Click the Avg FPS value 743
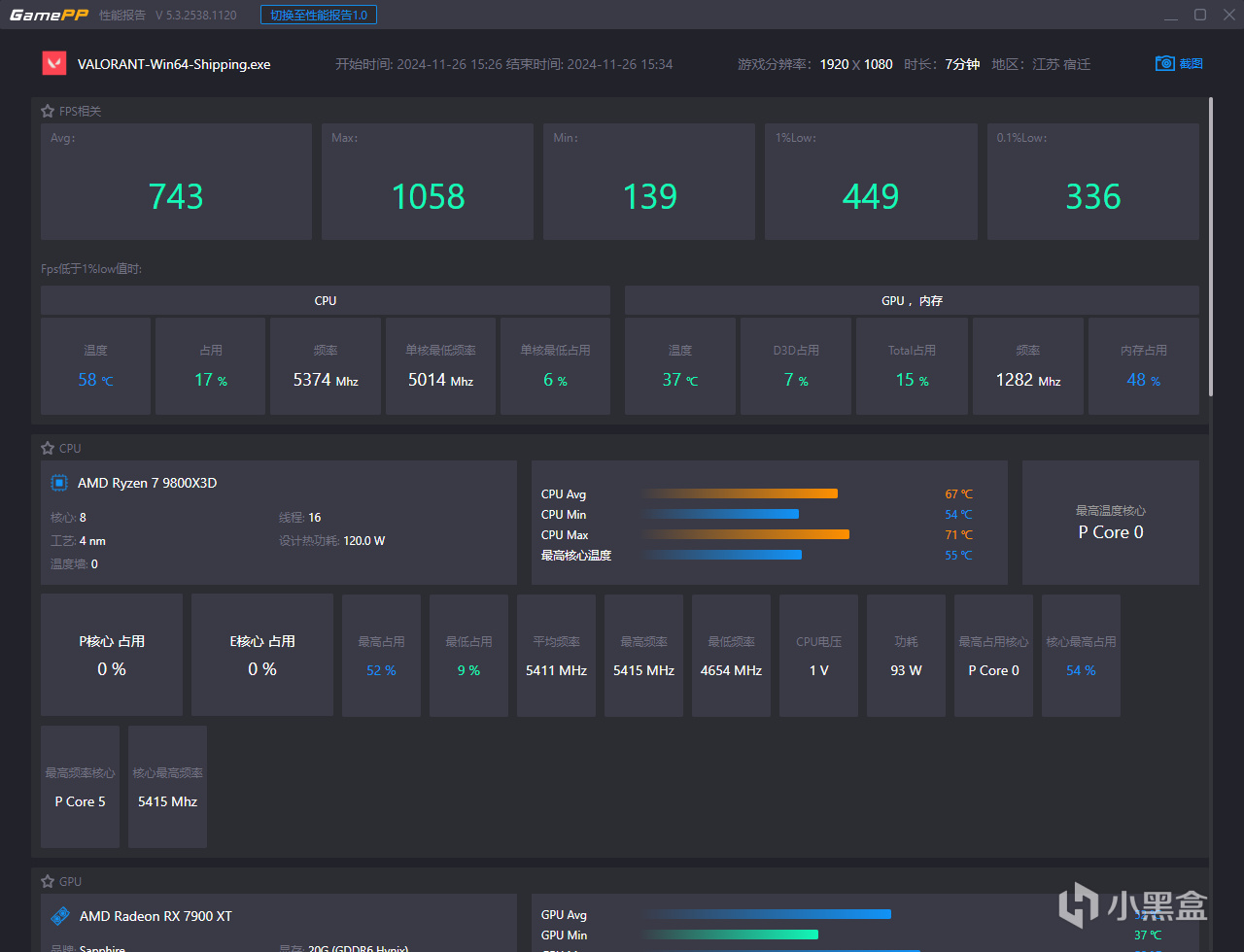Viewport: 1244px width, 952px height. click(176, 197)
